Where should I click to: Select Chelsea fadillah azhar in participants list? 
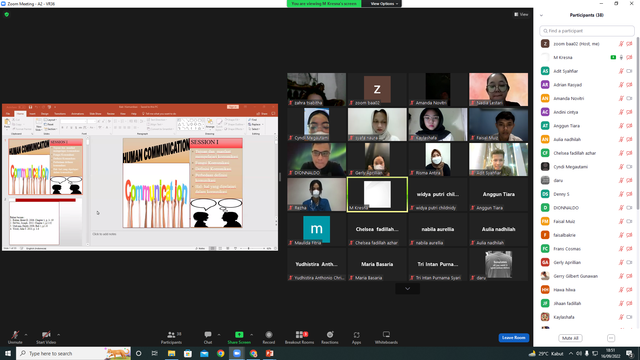pos(587,153)
